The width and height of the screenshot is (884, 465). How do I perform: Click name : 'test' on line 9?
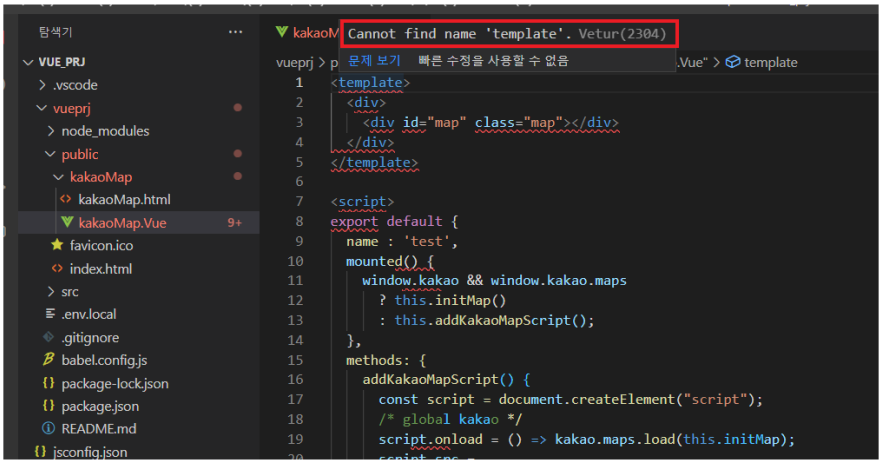click(x=398, y=242)
